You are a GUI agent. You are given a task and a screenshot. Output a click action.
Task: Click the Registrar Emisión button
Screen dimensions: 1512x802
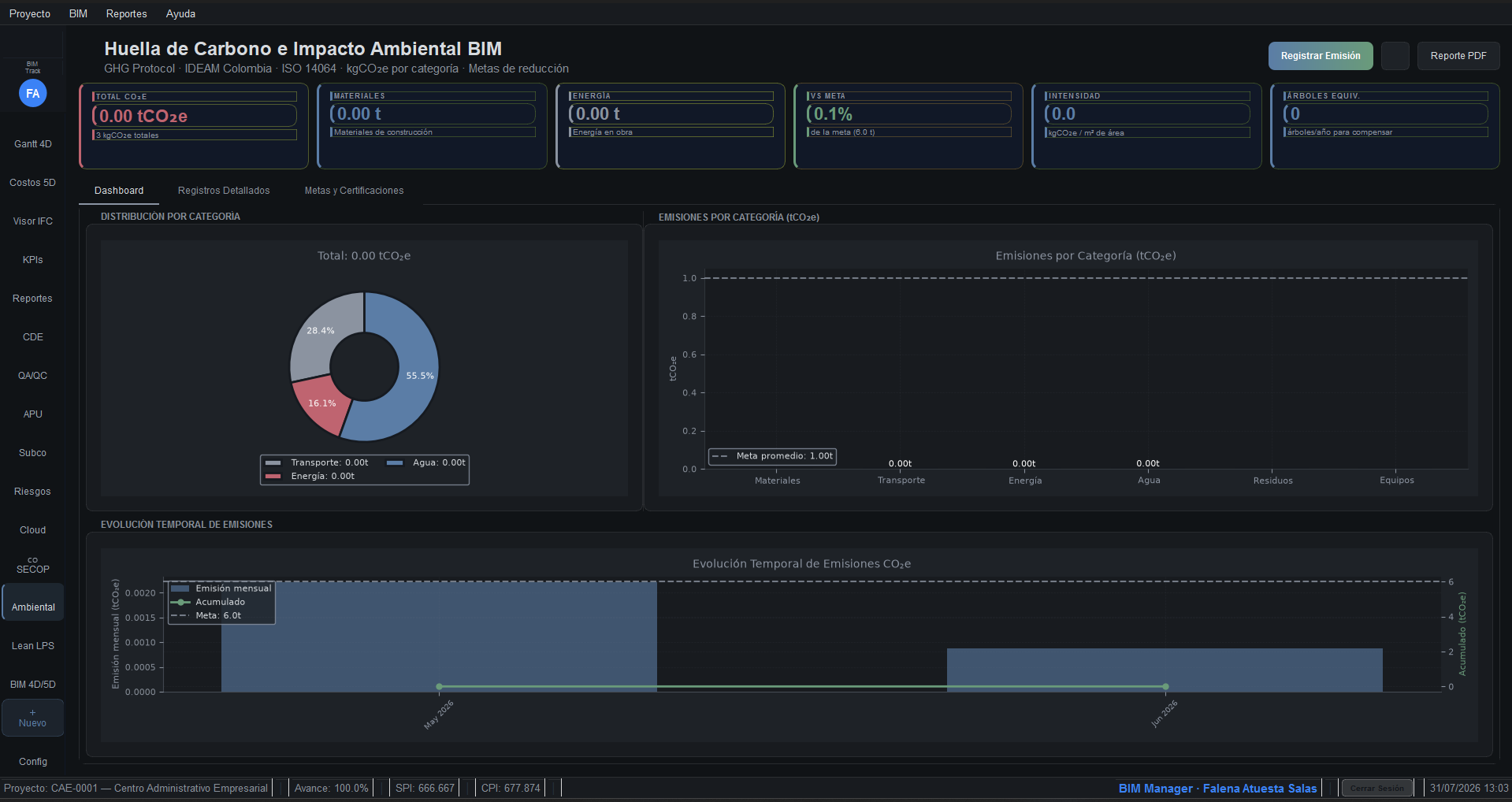click(1321, 56)
